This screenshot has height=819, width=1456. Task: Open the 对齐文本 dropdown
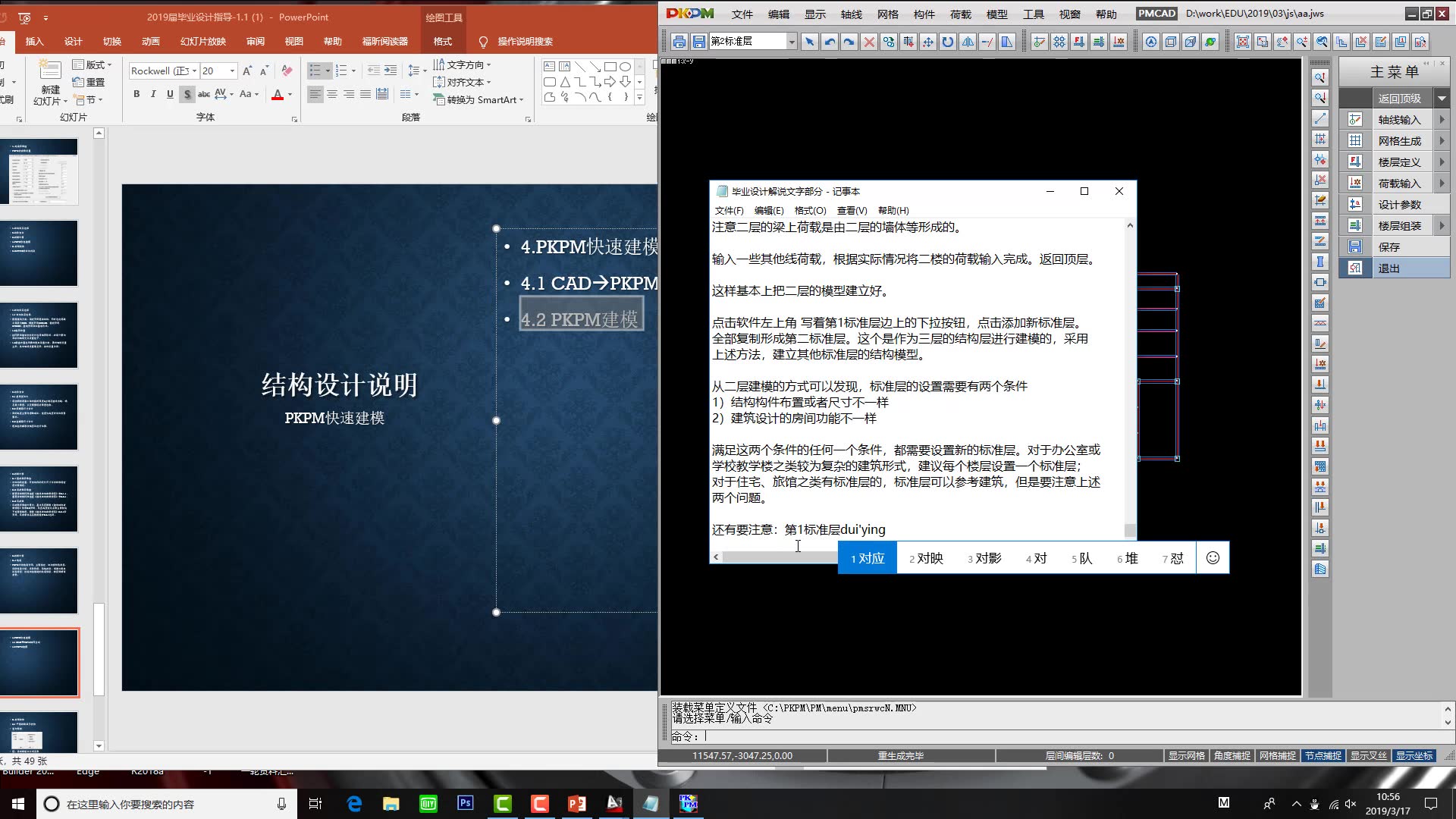(462, 82)
